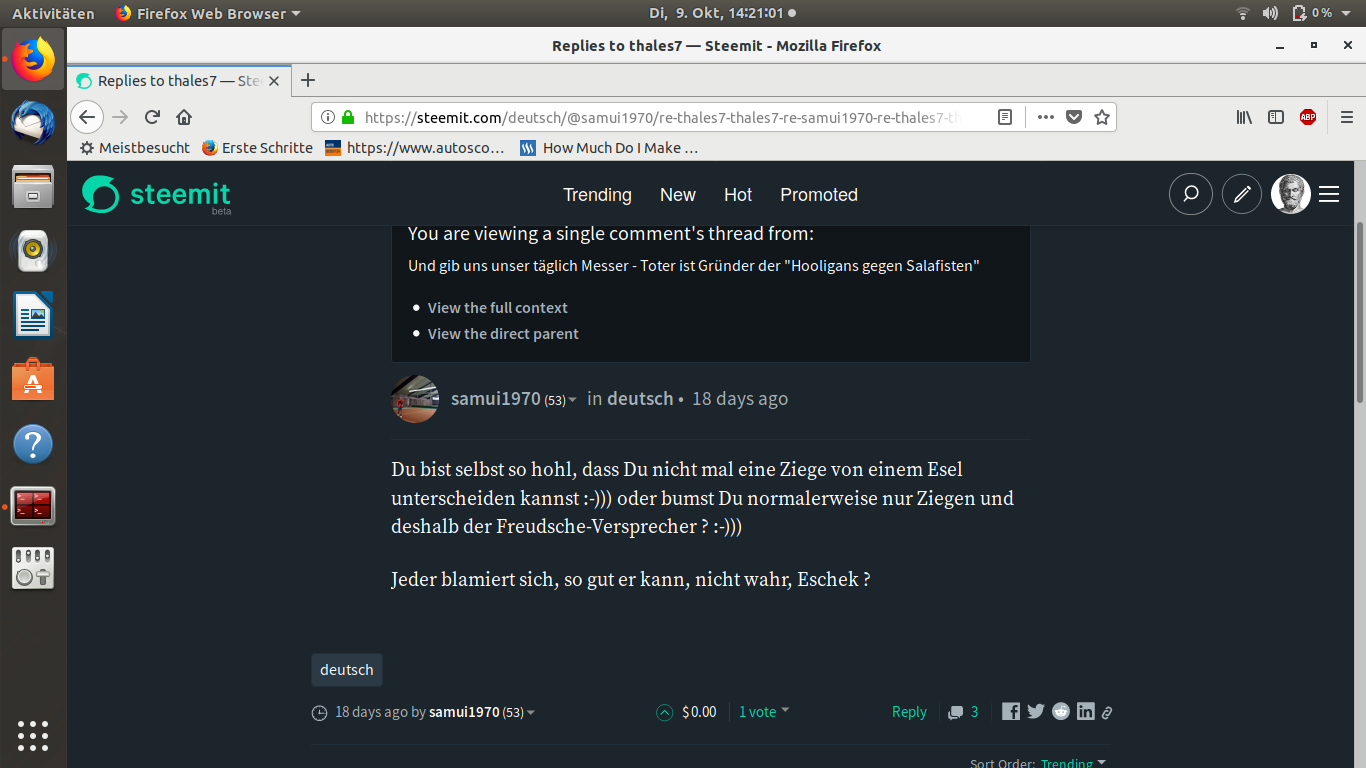Go back with the browser Back arrow

pos(87,117)
